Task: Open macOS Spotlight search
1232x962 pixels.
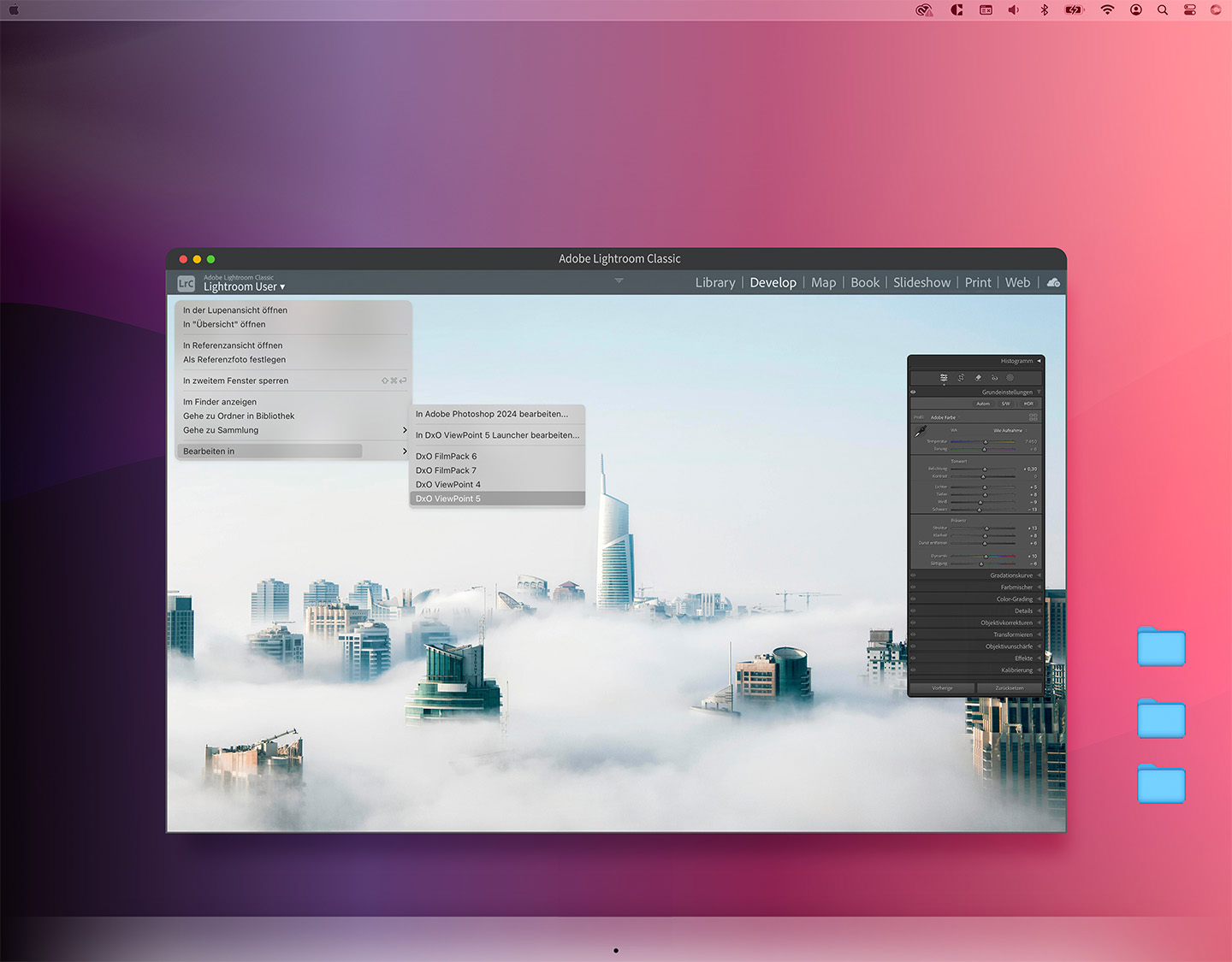Action: 1163,10
